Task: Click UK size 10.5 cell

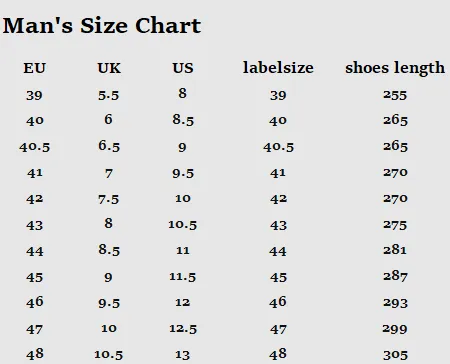Action: [109, 355]
